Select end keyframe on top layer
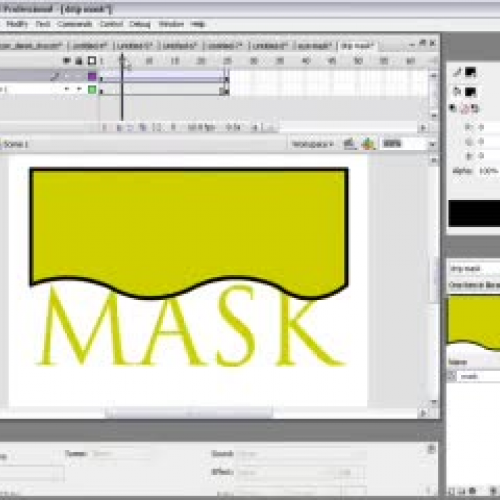500x500 pixels. click(227, 77)
